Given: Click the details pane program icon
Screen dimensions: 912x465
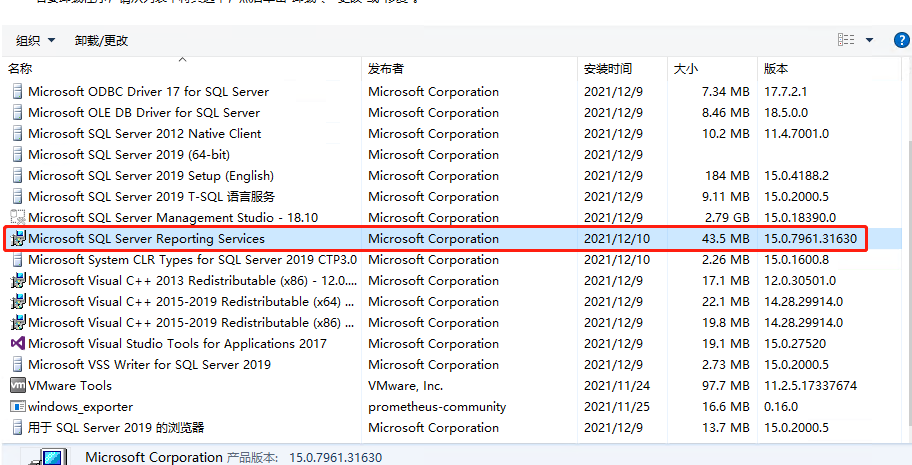Looking at the screenshot, I should tap(49, 456).
